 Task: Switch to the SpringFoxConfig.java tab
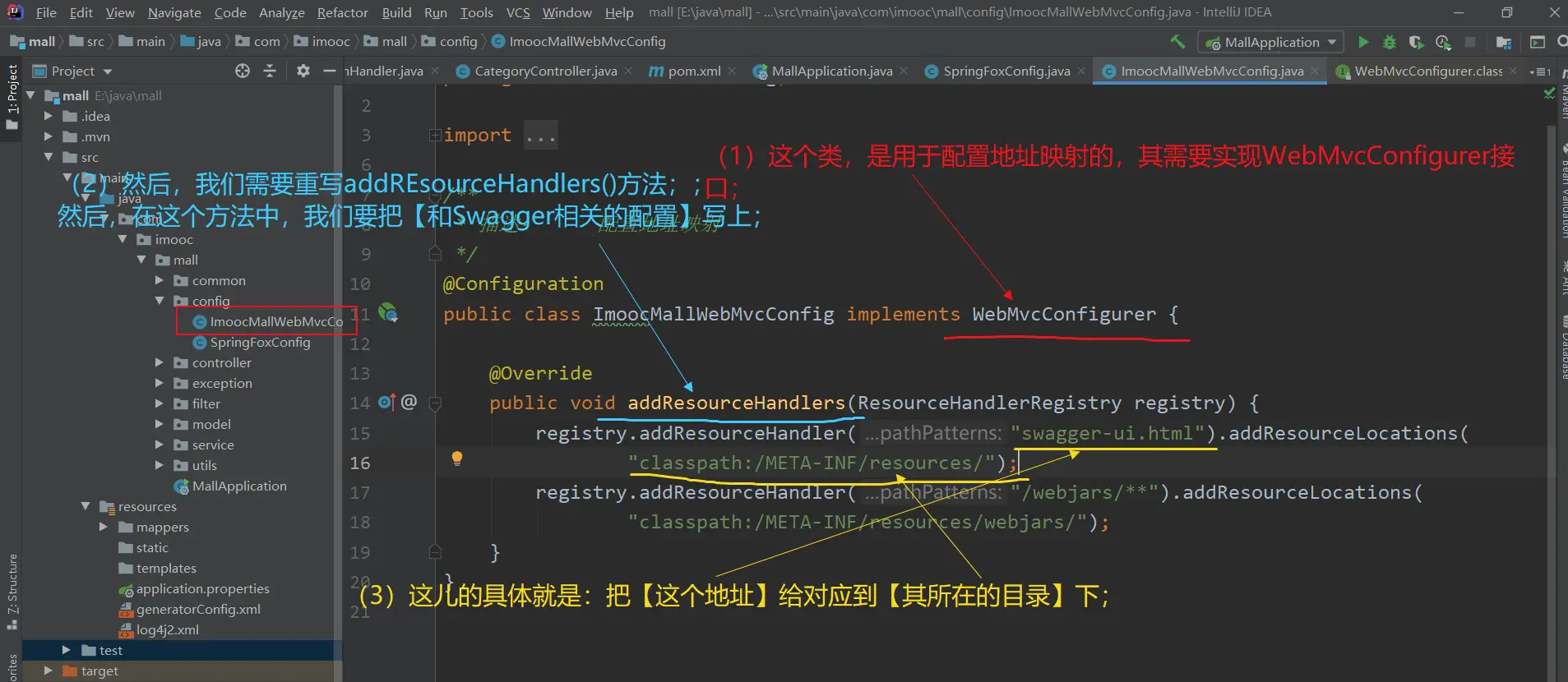pos(1006,71)
